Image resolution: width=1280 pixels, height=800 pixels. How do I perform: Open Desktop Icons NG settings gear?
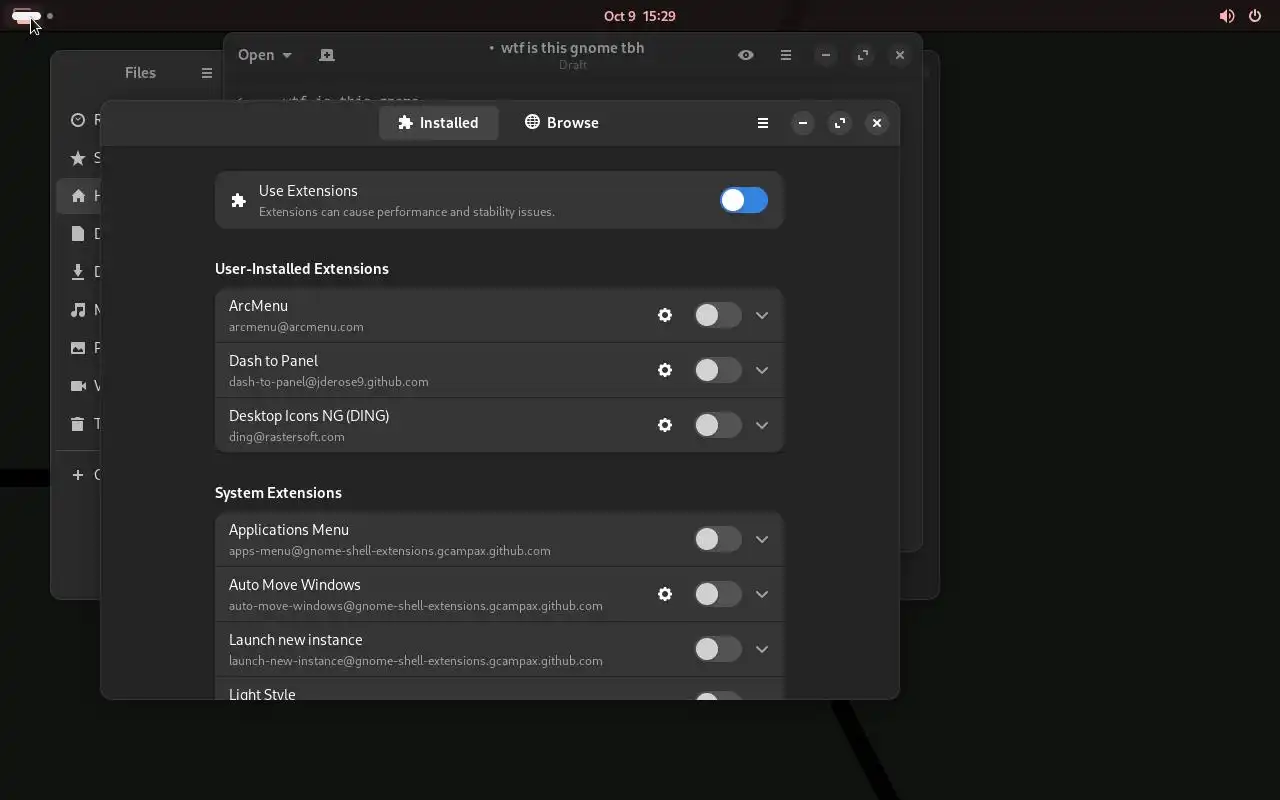pyautogui.click(x=665, y=425)
